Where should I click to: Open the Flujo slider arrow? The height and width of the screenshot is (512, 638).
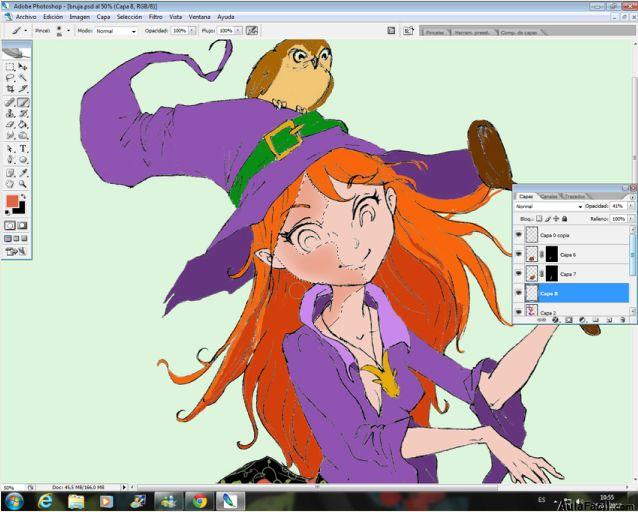(238, 31)
